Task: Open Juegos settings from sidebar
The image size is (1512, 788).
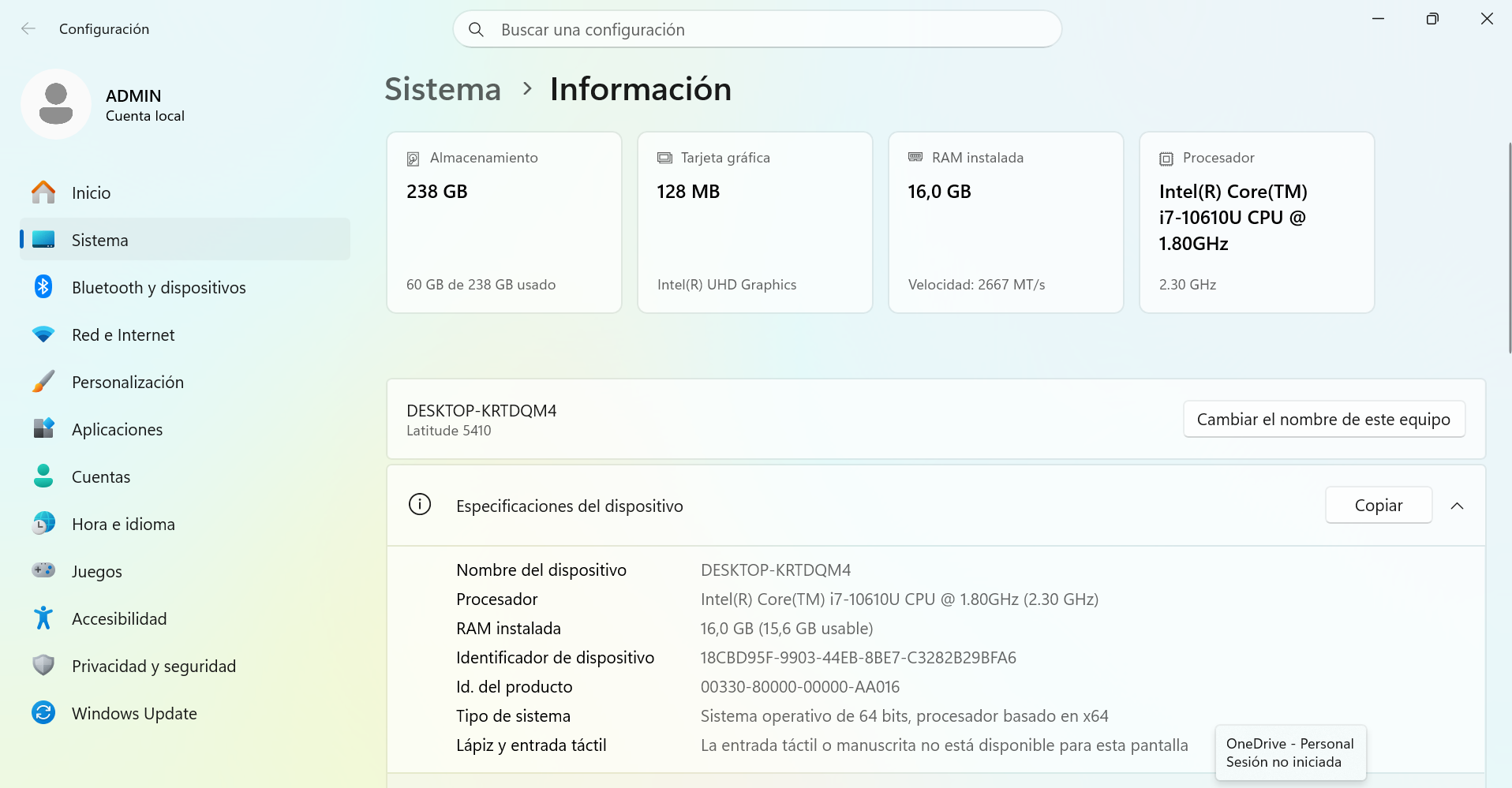Action: (x=96, y=571)
